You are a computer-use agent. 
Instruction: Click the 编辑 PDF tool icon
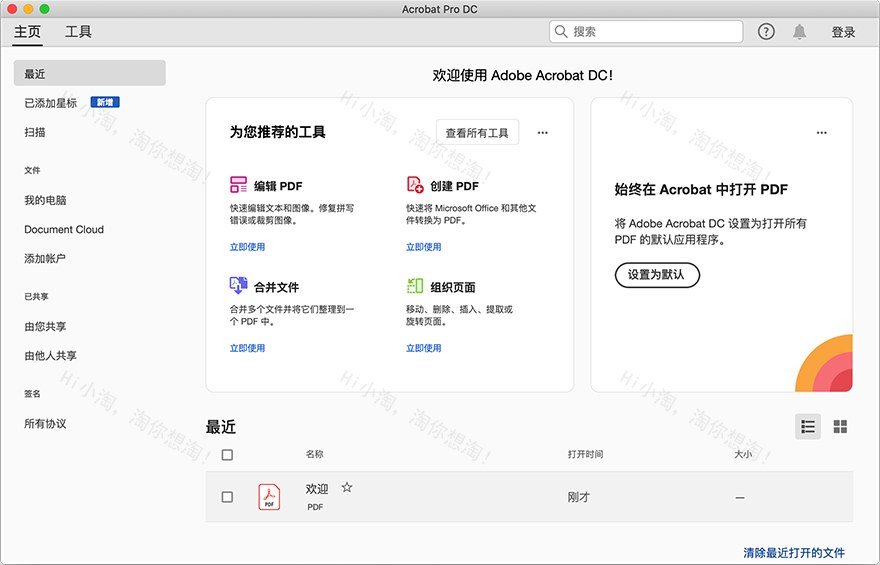(x=239, y=185)
